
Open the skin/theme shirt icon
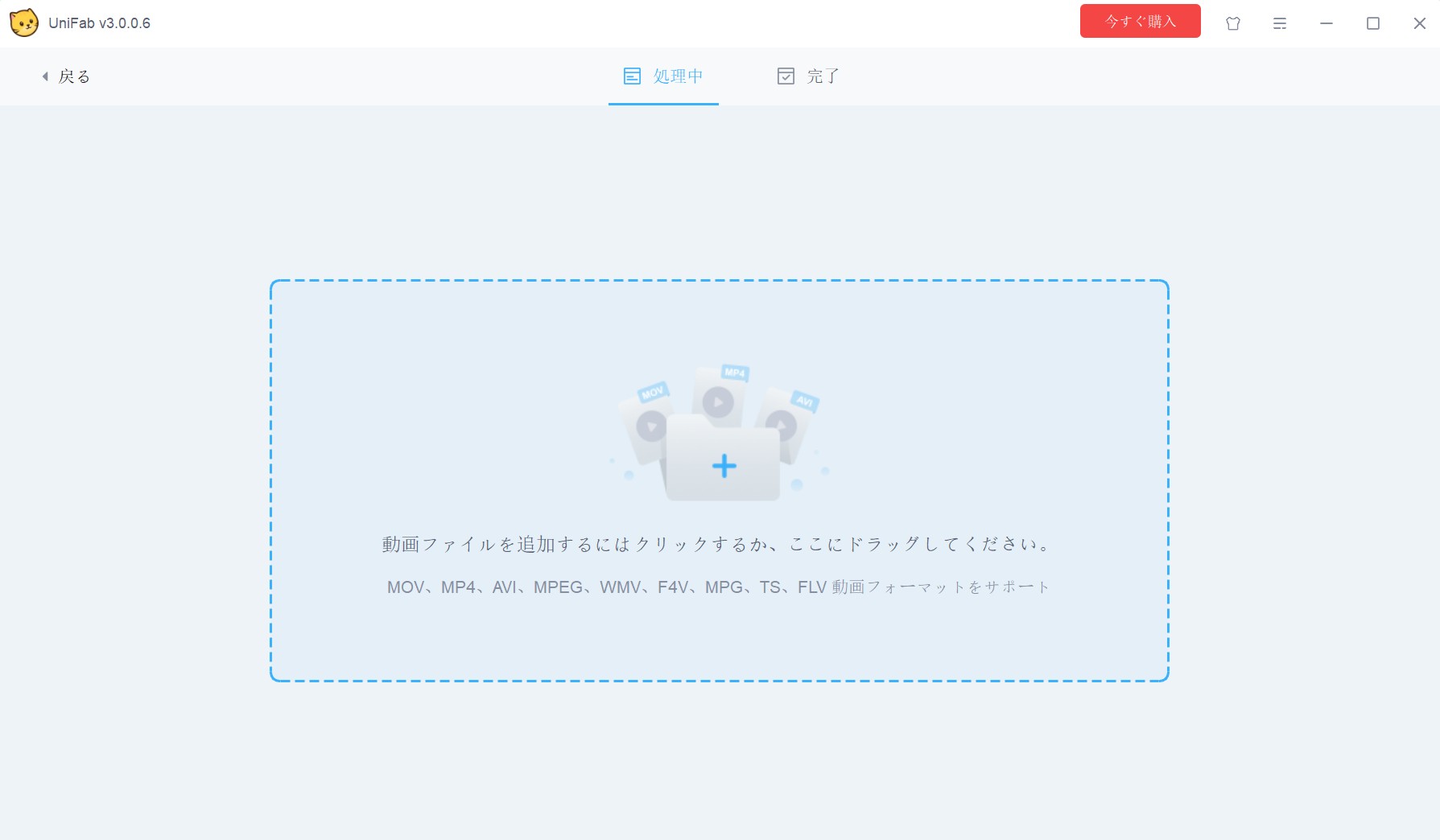(1232, 23)
